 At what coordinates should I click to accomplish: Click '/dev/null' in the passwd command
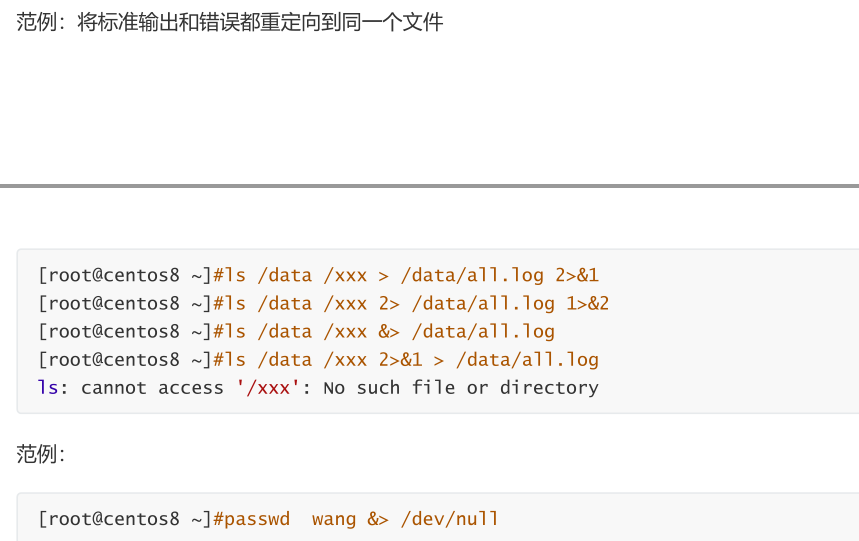click(450, 519)
